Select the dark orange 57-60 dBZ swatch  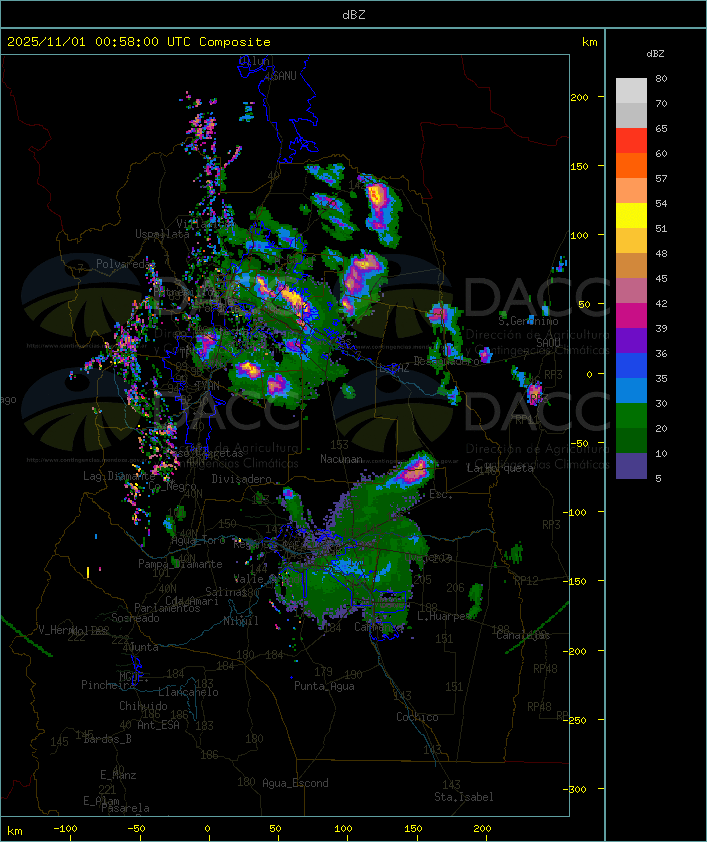[x=631, y=166]
